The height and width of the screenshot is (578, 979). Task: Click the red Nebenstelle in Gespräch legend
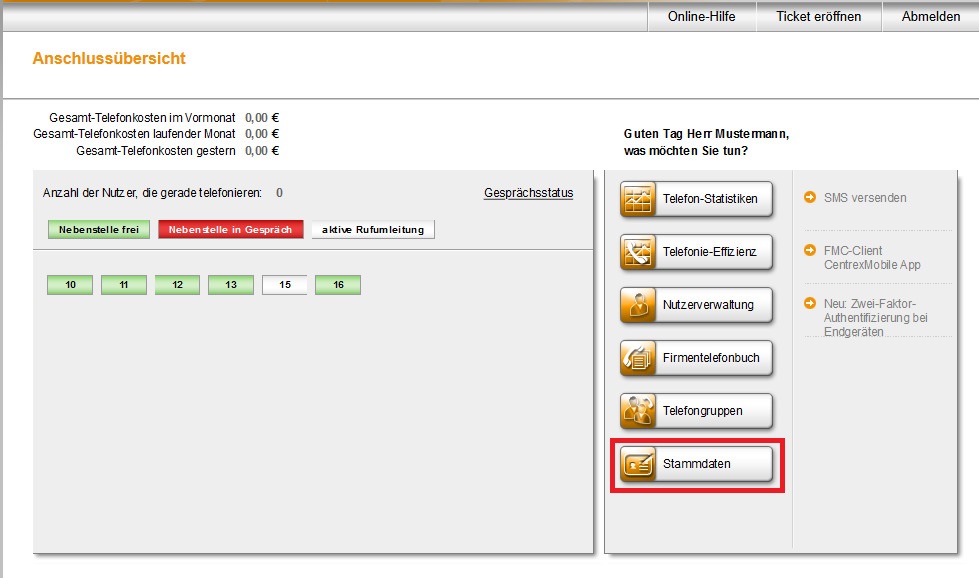230,230
